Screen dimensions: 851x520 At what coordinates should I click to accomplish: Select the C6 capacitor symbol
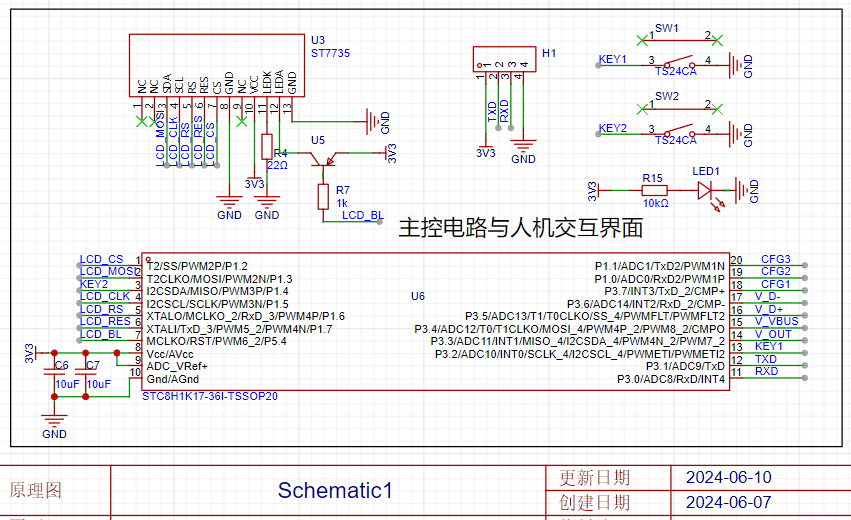click(x=54, y=372)
